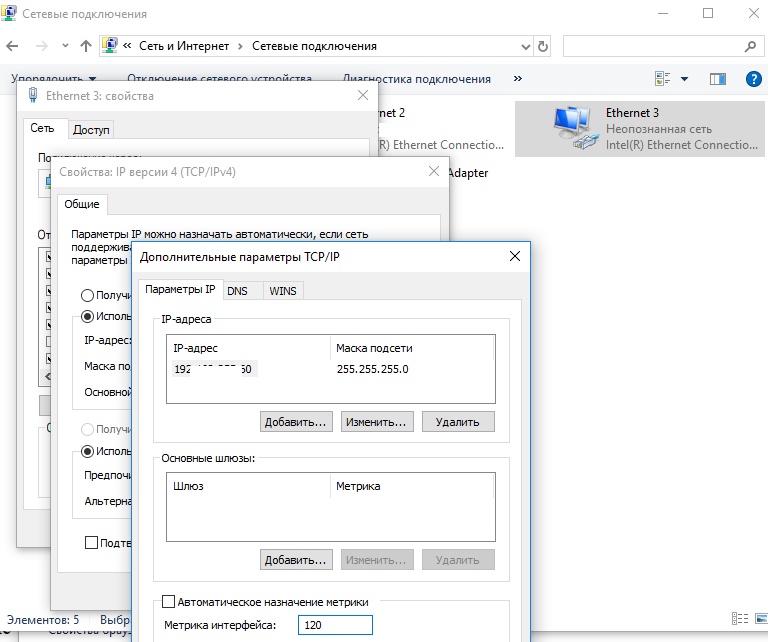Click the Ethernet 3 connection name
780x642 pixels.
coord(632,113)
